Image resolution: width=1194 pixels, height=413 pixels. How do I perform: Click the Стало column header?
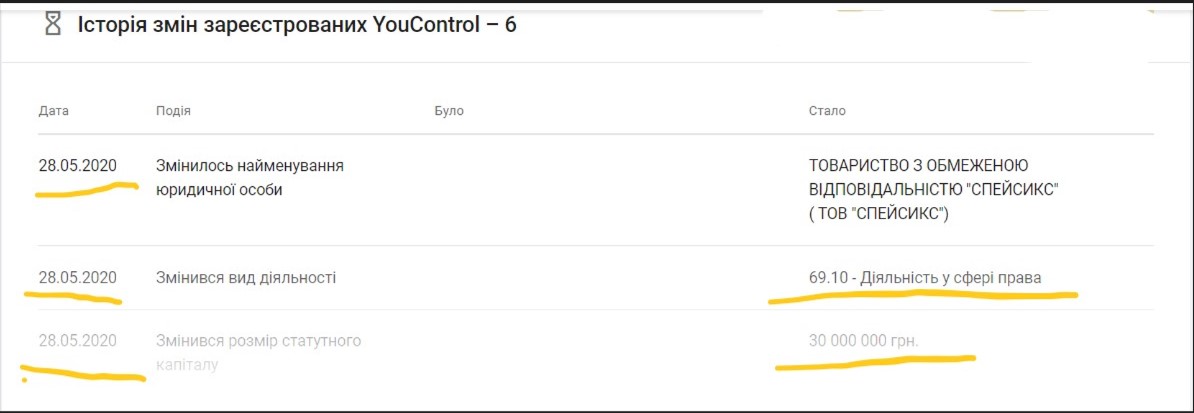[x=827, y=110]
